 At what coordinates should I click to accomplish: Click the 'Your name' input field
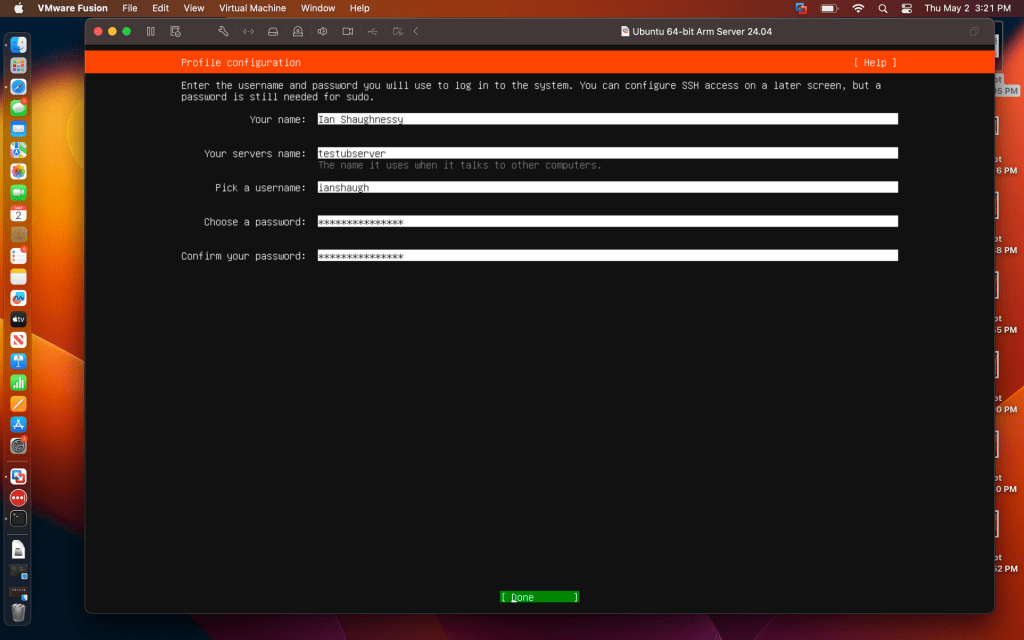point(607,119)
